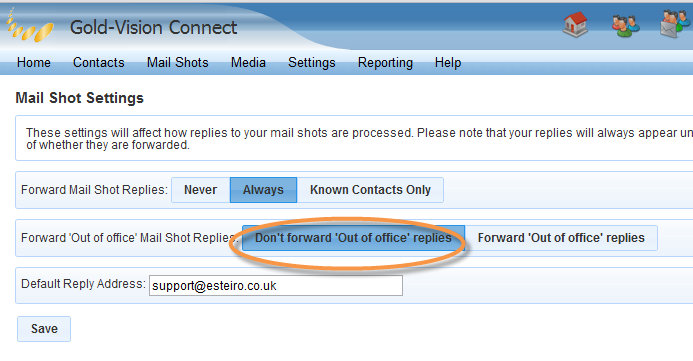Click the Mail Shot Settings heading
Image resolution: width=693 pixels, height=361 pixels.
tap(80, 98)
